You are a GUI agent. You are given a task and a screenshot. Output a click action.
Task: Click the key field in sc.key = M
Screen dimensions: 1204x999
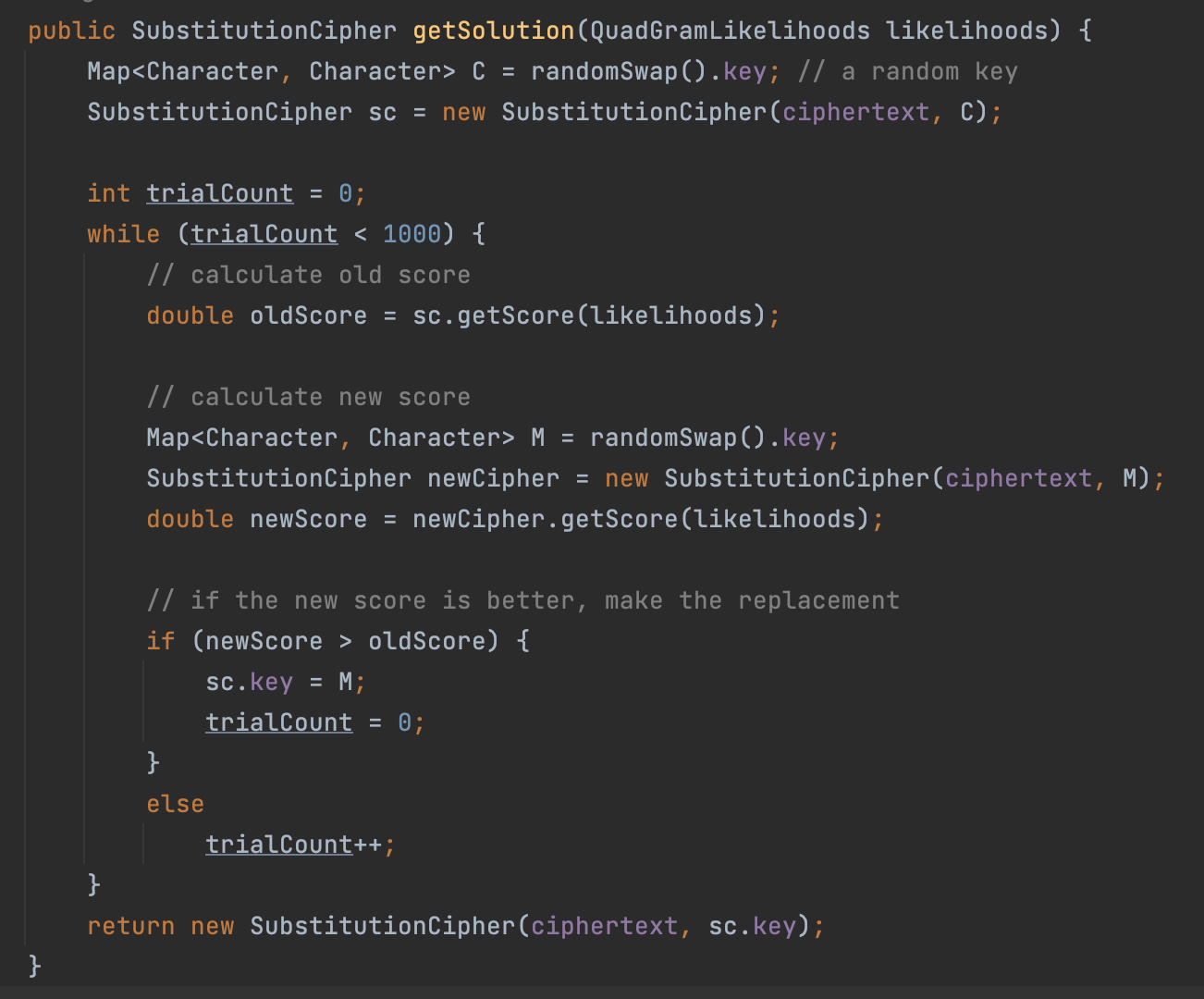(271, 682)
